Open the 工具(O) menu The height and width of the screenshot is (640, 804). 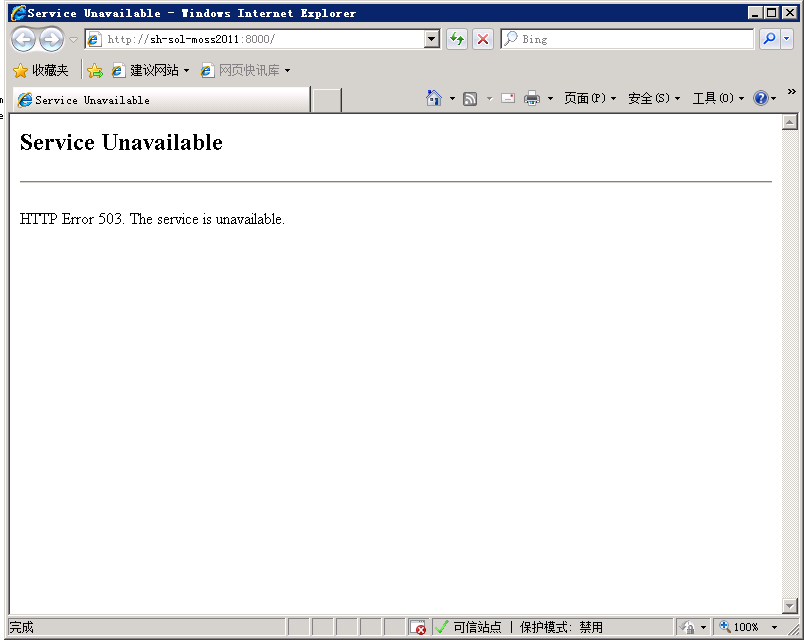(x=715, y=97)
